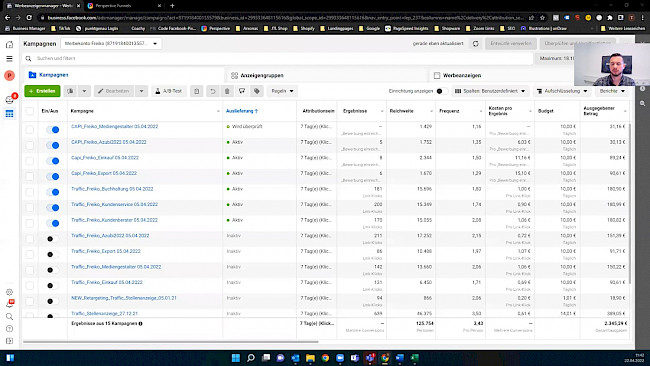Reload the page with browser refresh icon
Image resolution: width=650 pixels, height=366 pixels.
click(29, 17)
